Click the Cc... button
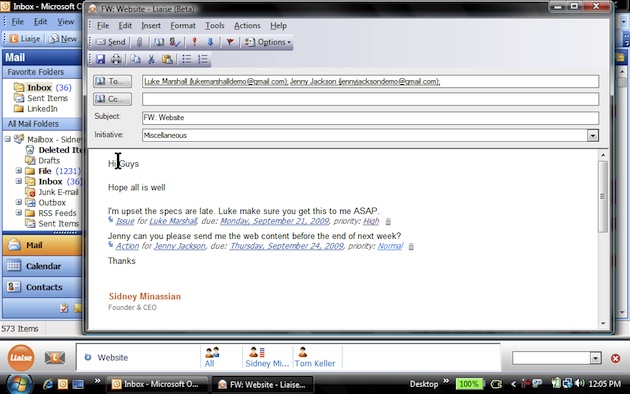 coord(112,99)
